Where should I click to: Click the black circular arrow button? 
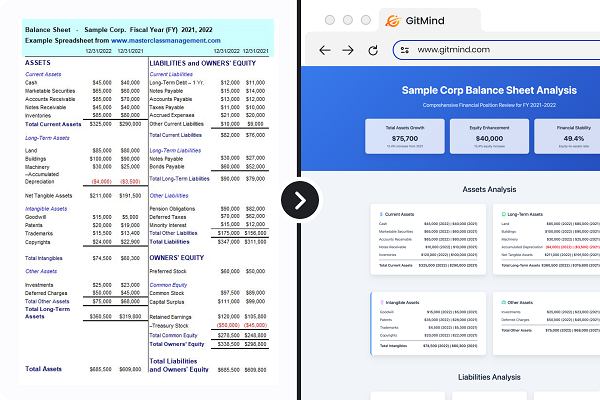[x=299, y=201]
